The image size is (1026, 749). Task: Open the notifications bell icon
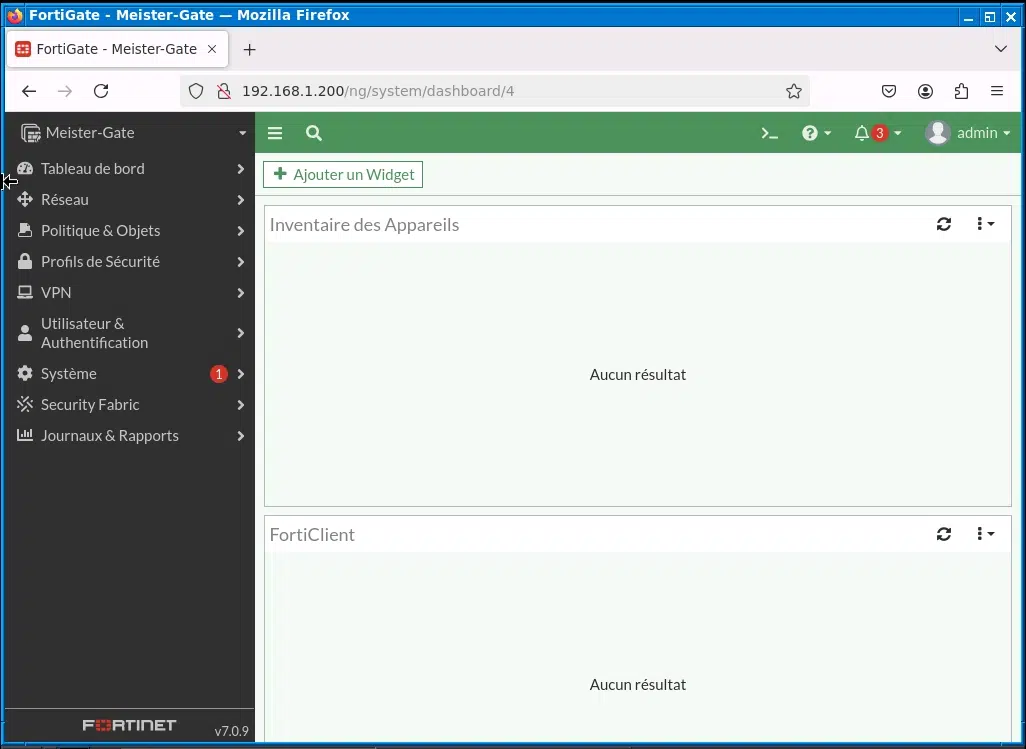862,133
